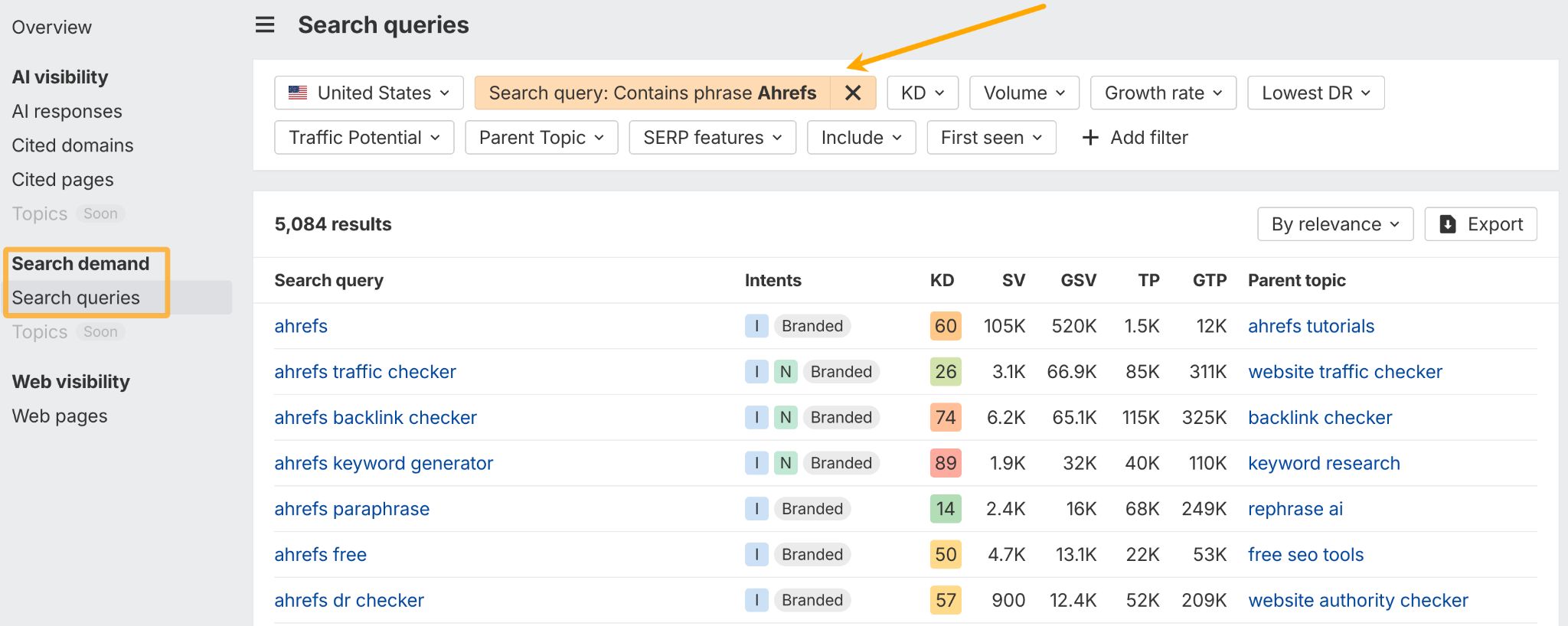The width and height of the screenshot is (1568, 626).
Task: Remove the Ahrefs search query filter
Action: click(x=853, y=93)
